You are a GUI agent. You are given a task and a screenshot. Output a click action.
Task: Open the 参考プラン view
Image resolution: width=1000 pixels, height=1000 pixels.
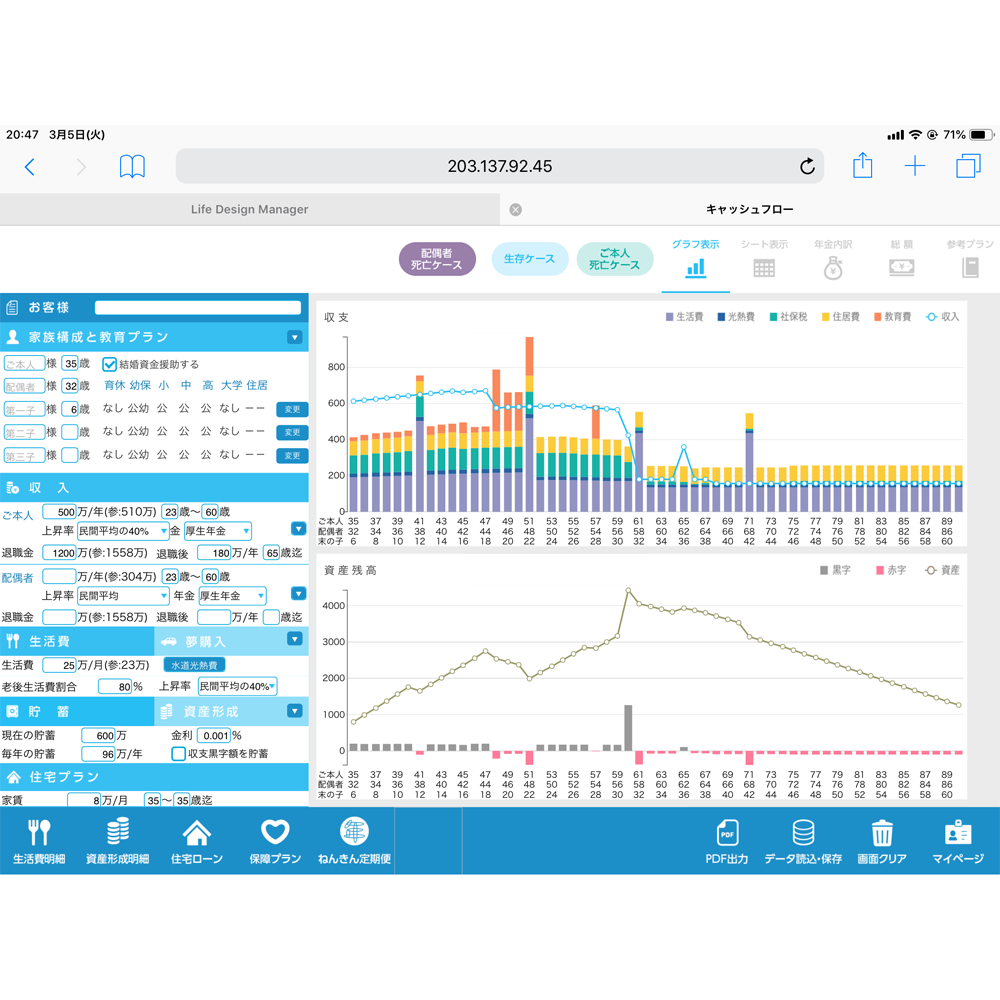click(x=970, y=259)
